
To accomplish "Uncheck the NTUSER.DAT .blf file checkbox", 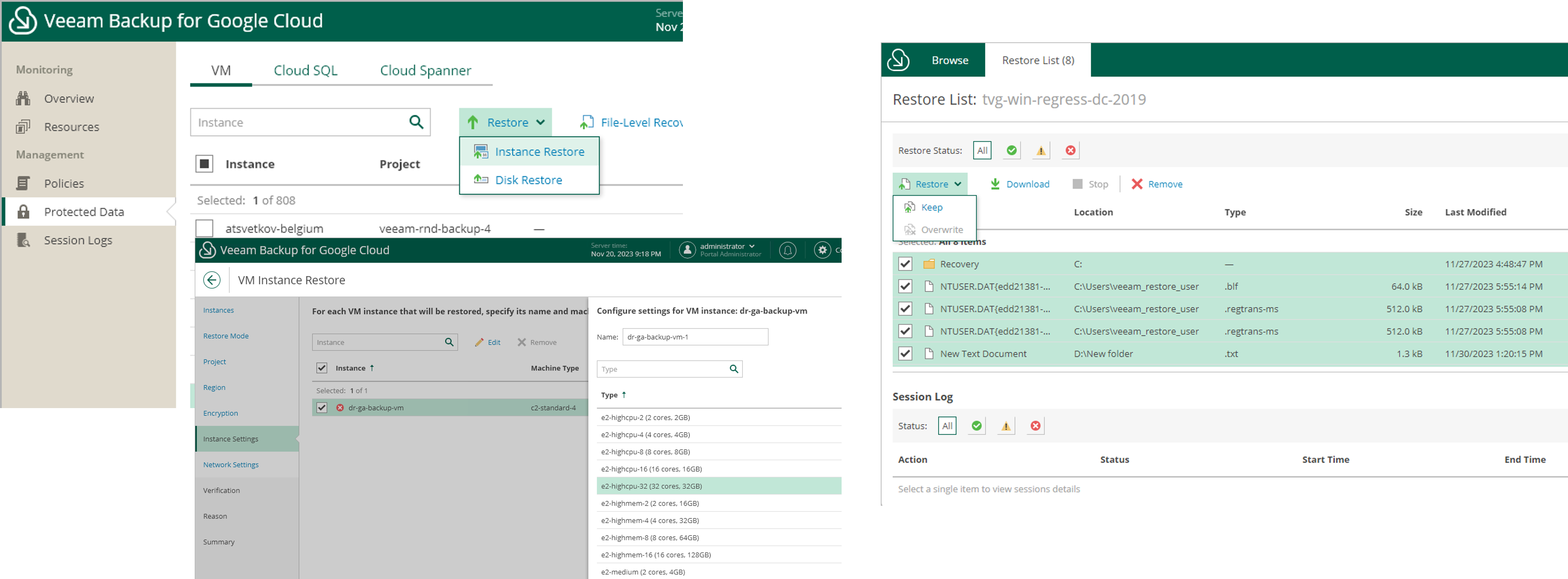I will [x=905, y=286].
